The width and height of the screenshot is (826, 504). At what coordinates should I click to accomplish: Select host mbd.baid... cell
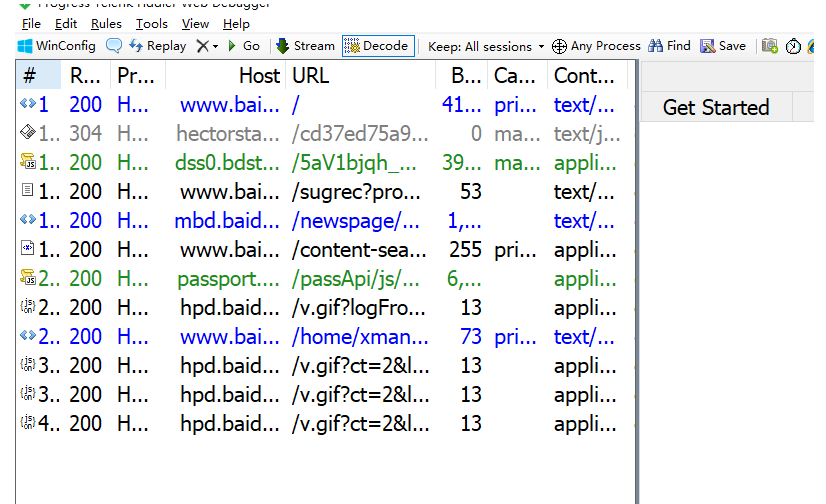tap(227, 221)
